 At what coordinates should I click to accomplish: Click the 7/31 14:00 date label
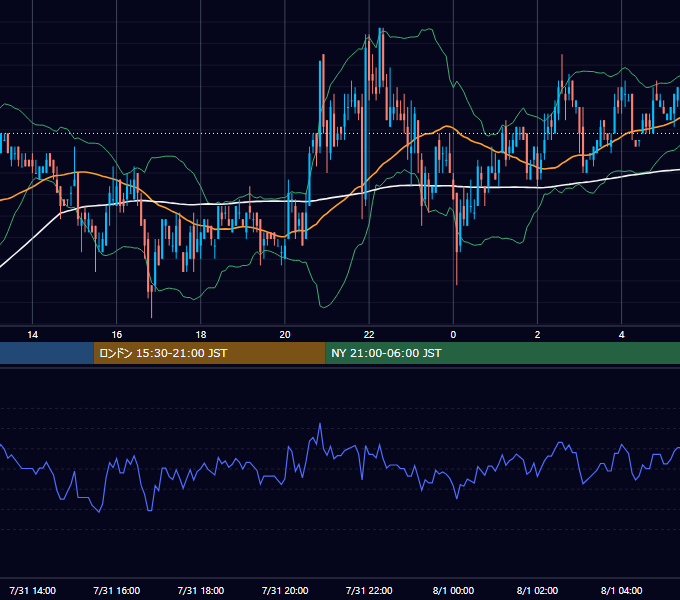pyautogui.click(x=33, y=590)
